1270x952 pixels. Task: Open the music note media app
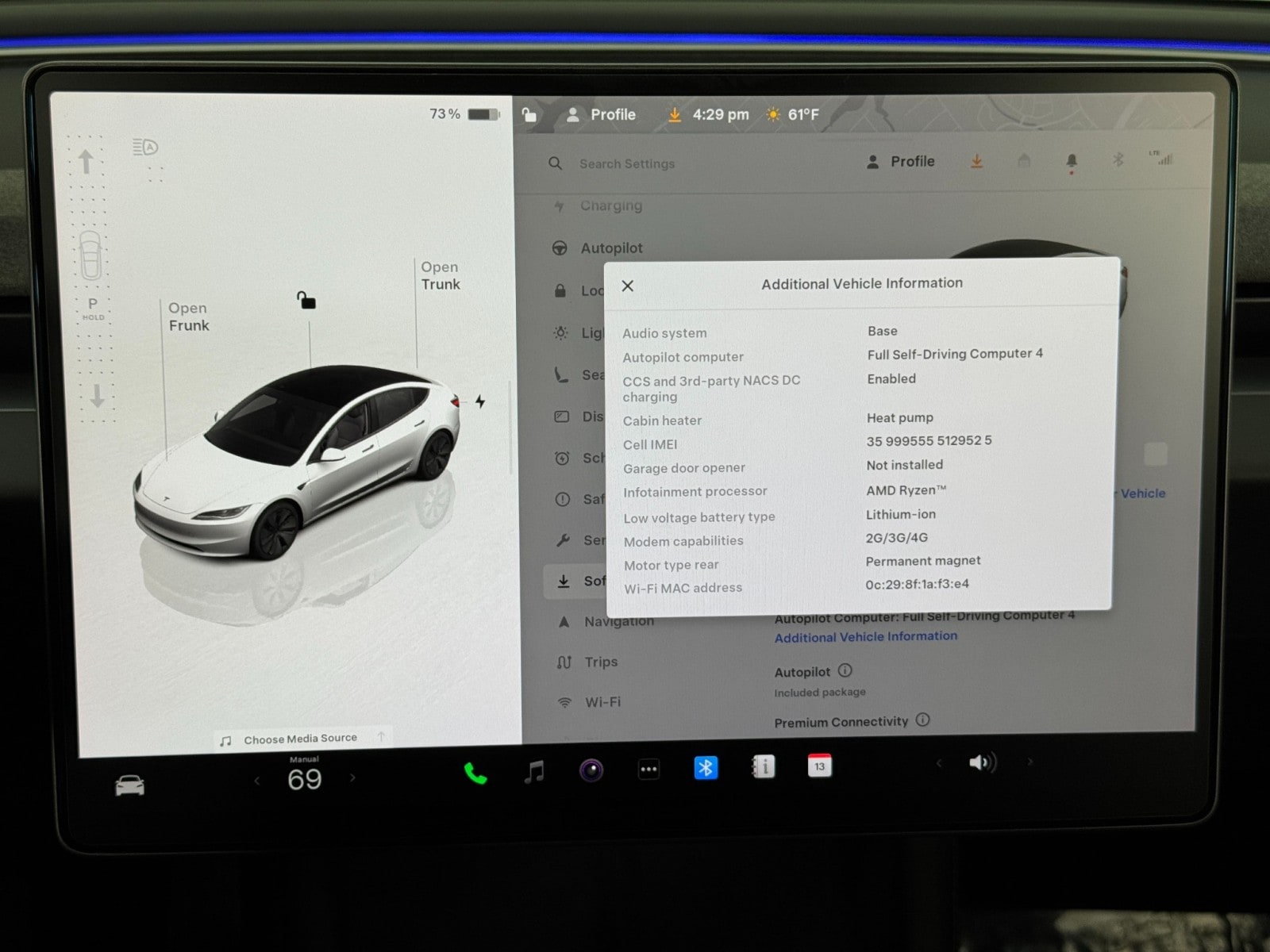click(534, 770)
